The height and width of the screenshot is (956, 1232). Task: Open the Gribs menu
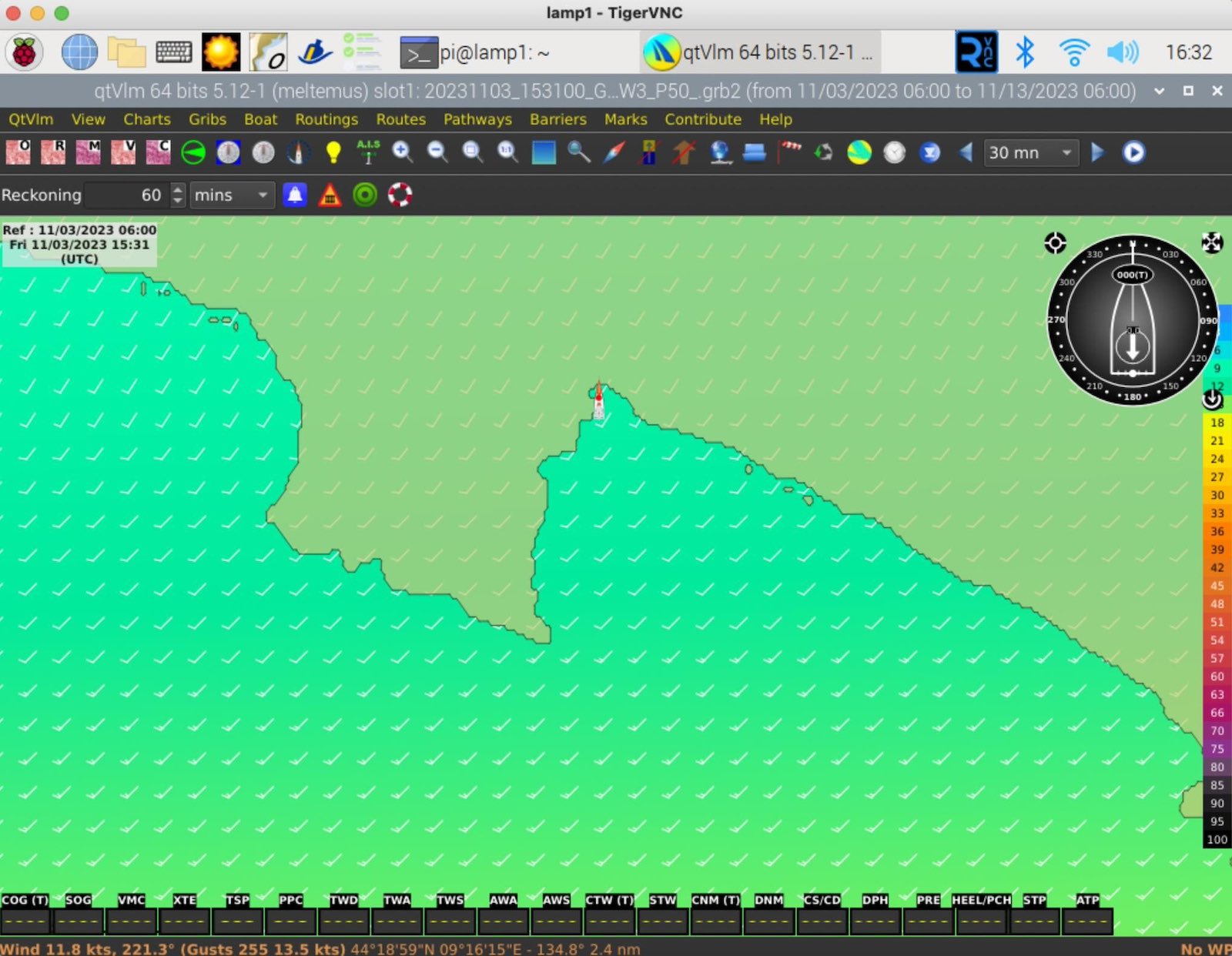tap(208, 119)
